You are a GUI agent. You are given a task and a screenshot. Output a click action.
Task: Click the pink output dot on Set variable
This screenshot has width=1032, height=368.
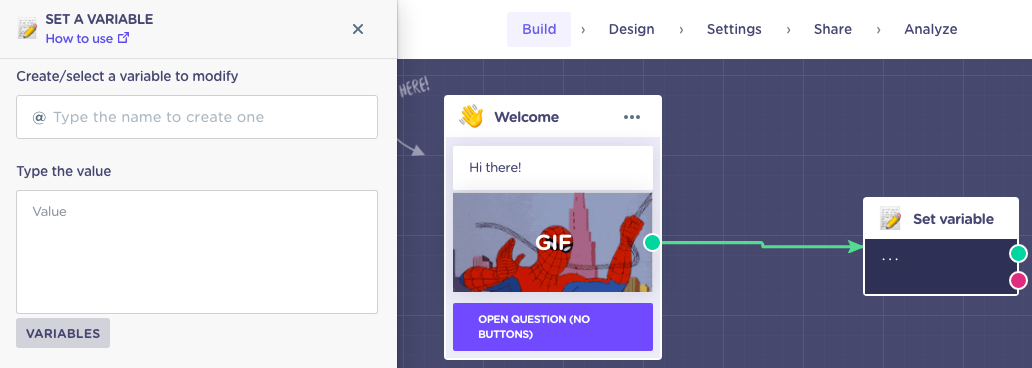(1018, 281)
